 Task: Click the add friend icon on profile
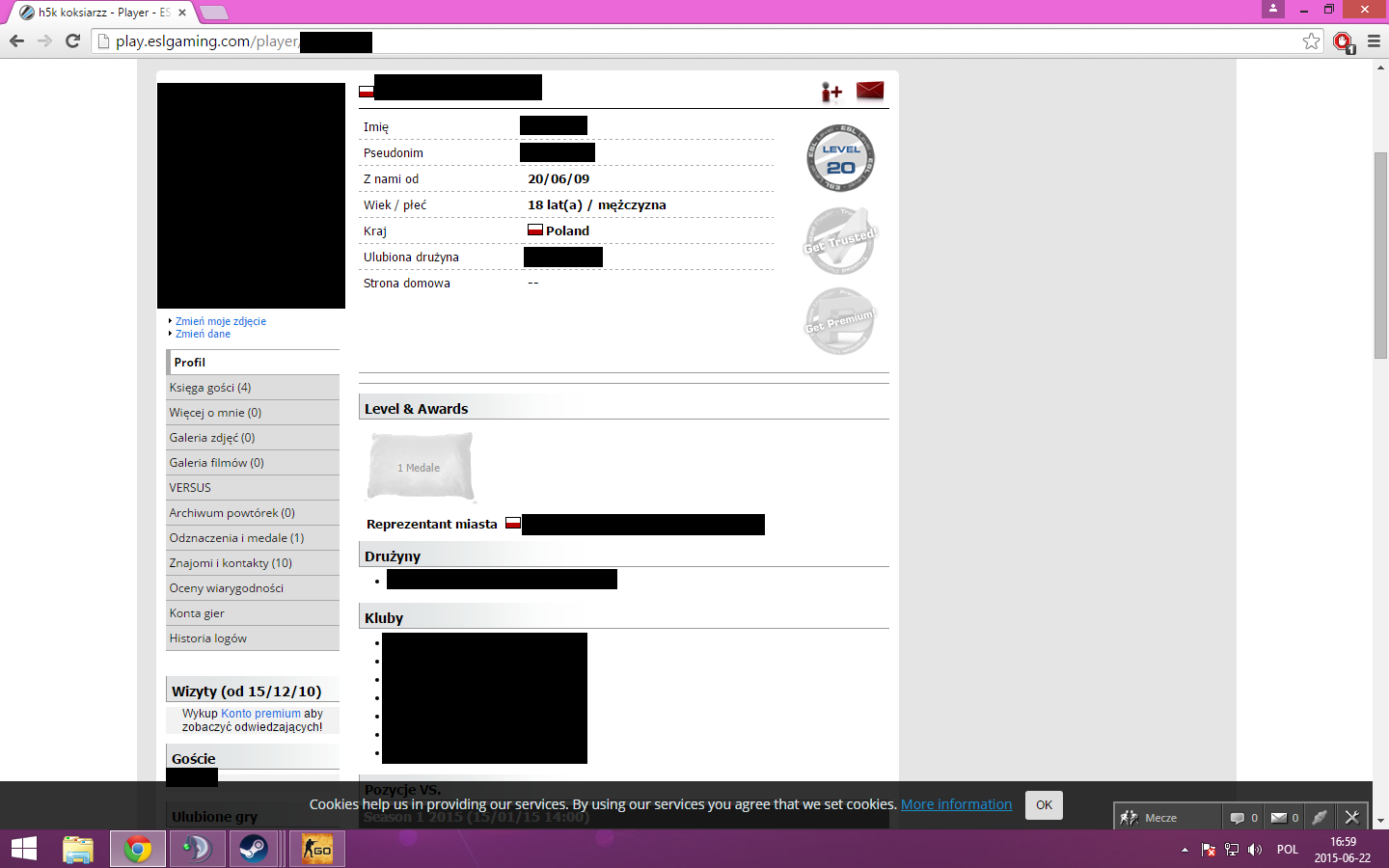tap(831, 92)
